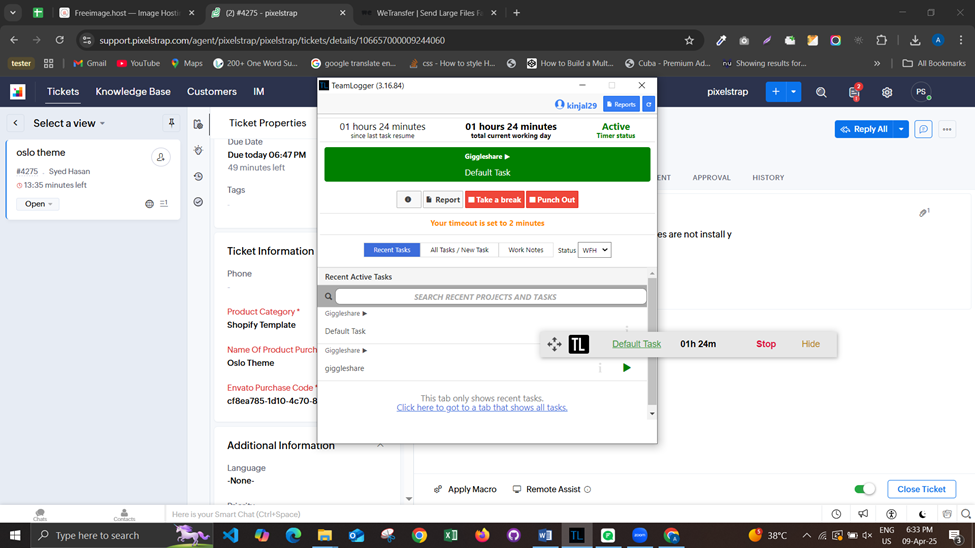Open PS profile avatar
Image resolution: width=975 pixels, height=548 pixels.
[921, 92]
